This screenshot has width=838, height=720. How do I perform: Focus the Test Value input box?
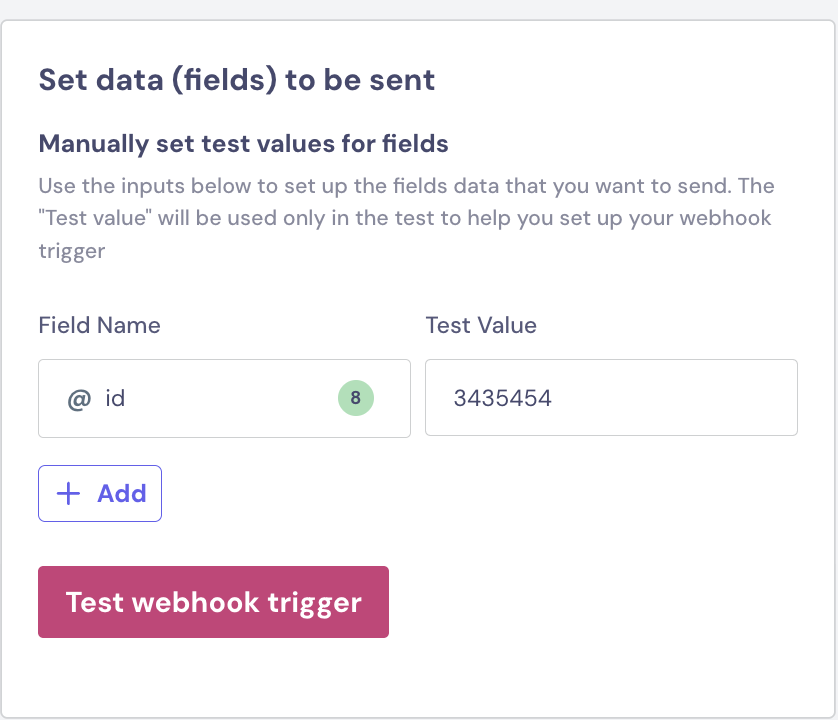click(611, 398)
